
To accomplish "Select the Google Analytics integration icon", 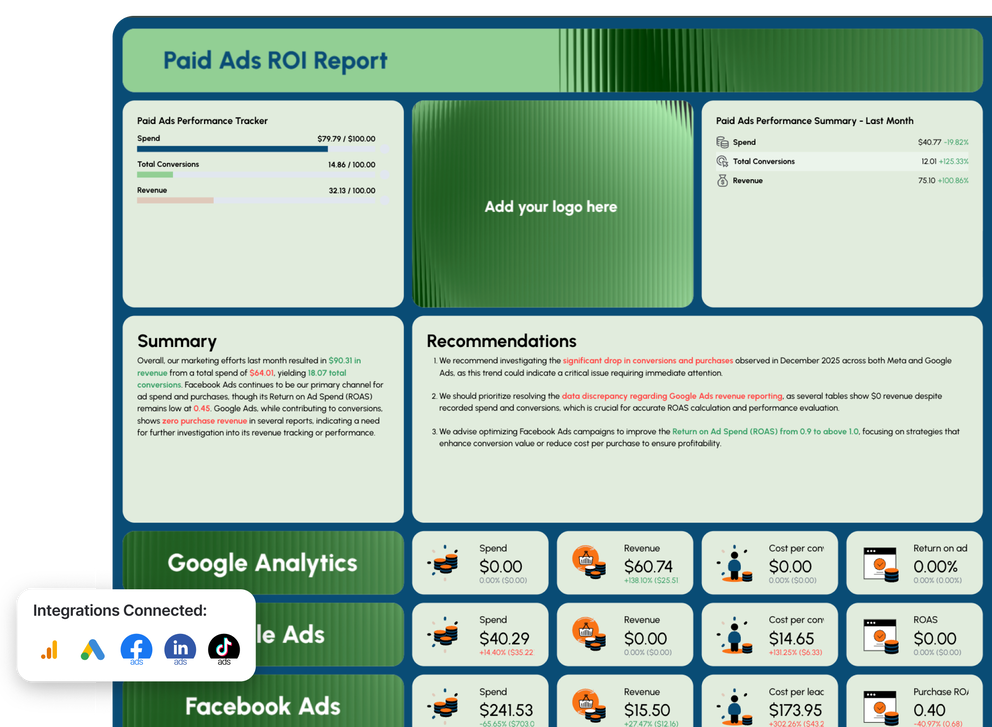I will point(49,648).
